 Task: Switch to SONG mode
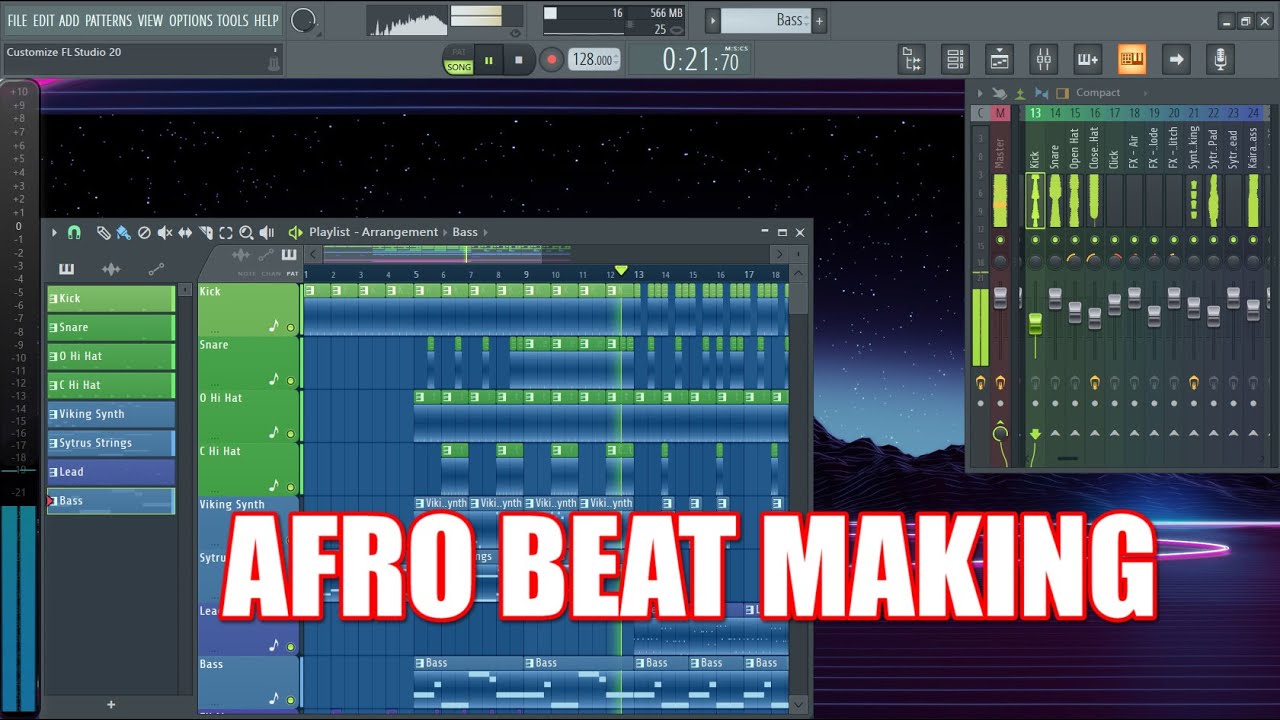point(459,67)
